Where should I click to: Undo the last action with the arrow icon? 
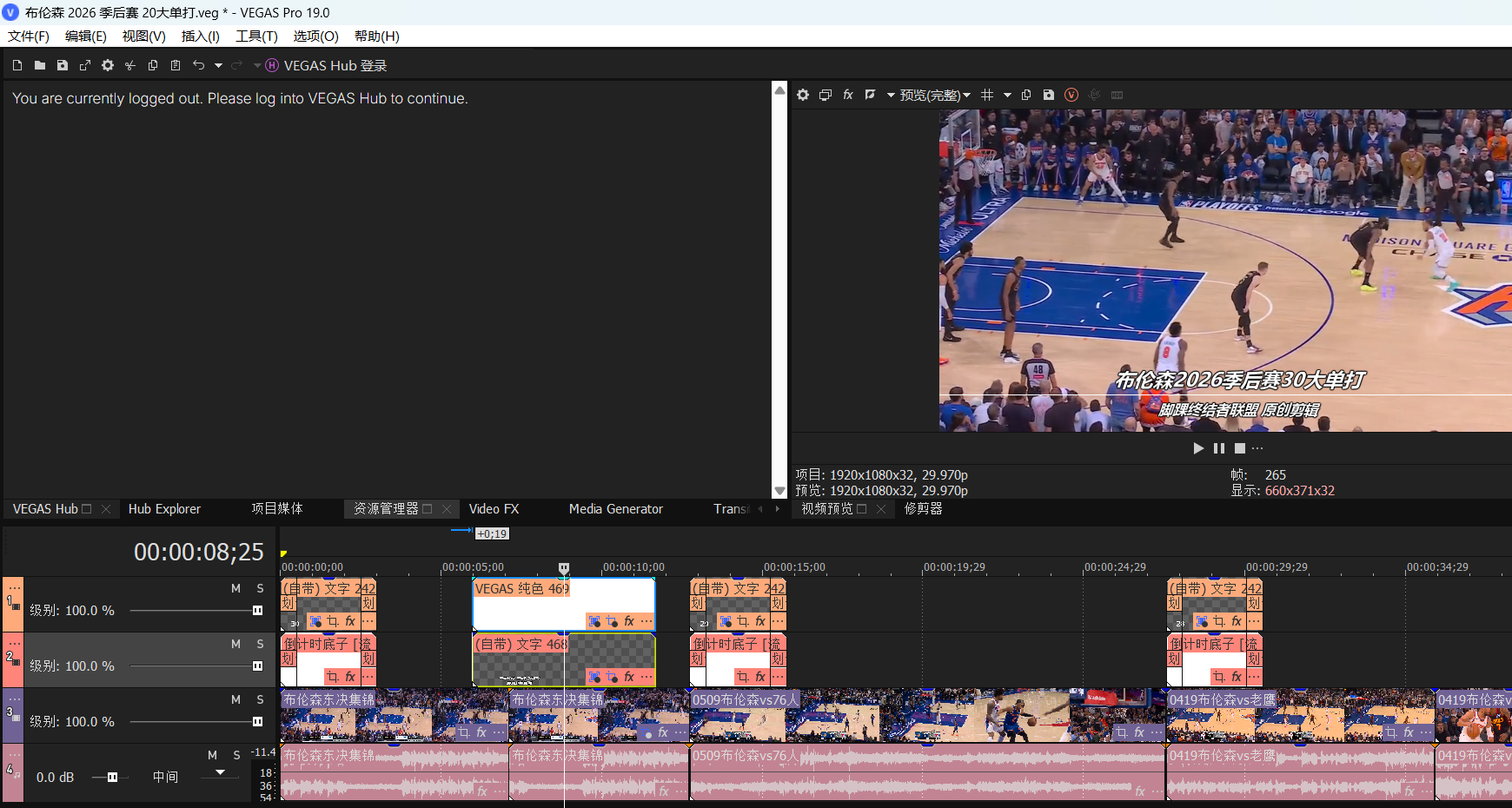(x=199, y=65)
